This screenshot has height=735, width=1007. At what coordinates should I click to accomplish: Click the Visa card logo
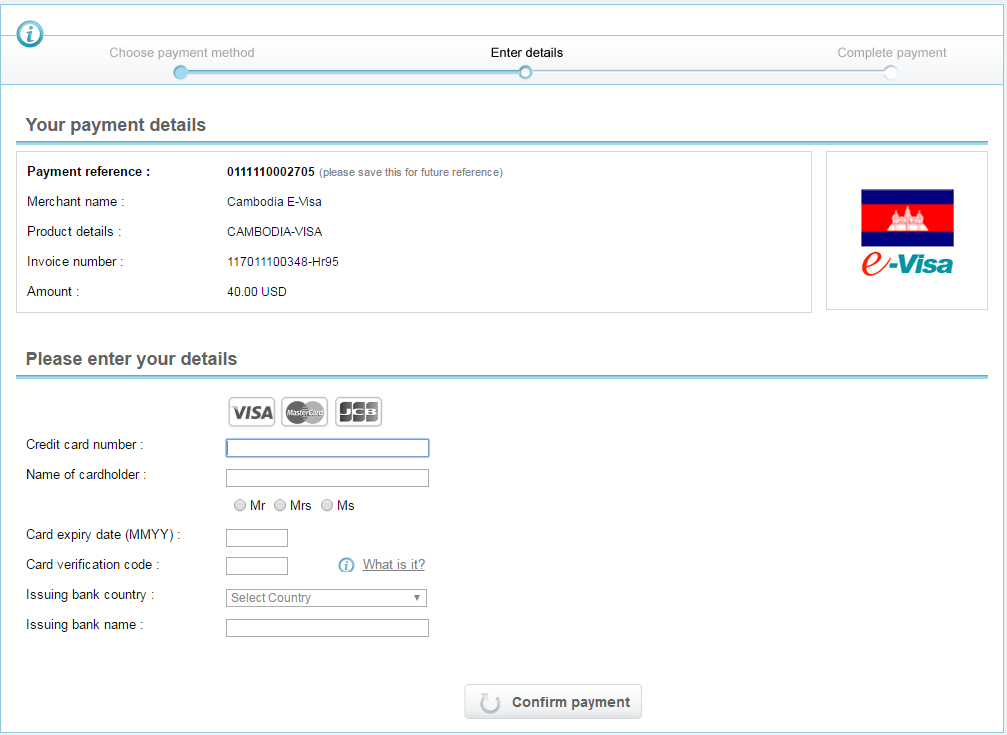click(252, 412)
